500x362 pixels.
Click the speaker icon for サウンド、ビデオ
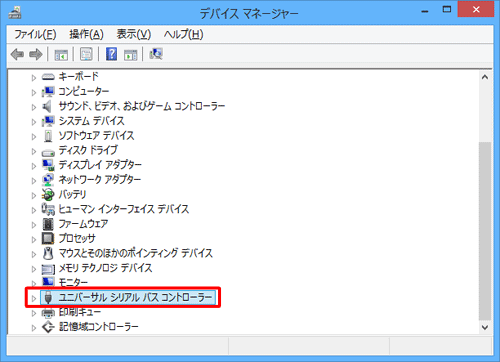point(47,106)
